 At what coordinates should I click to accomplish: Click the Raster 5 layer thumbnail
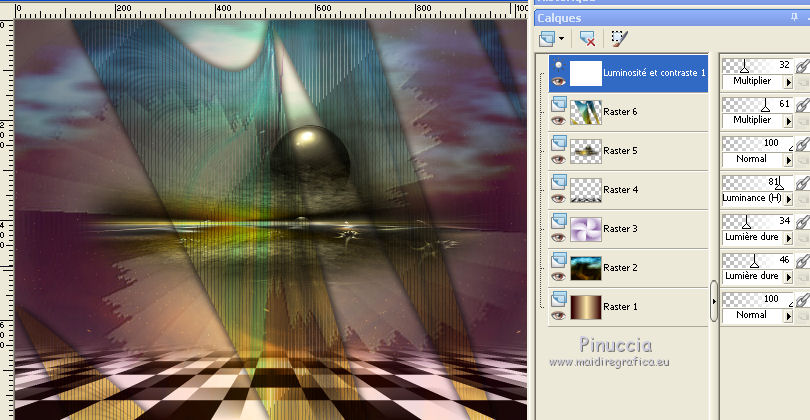[586, 151]
